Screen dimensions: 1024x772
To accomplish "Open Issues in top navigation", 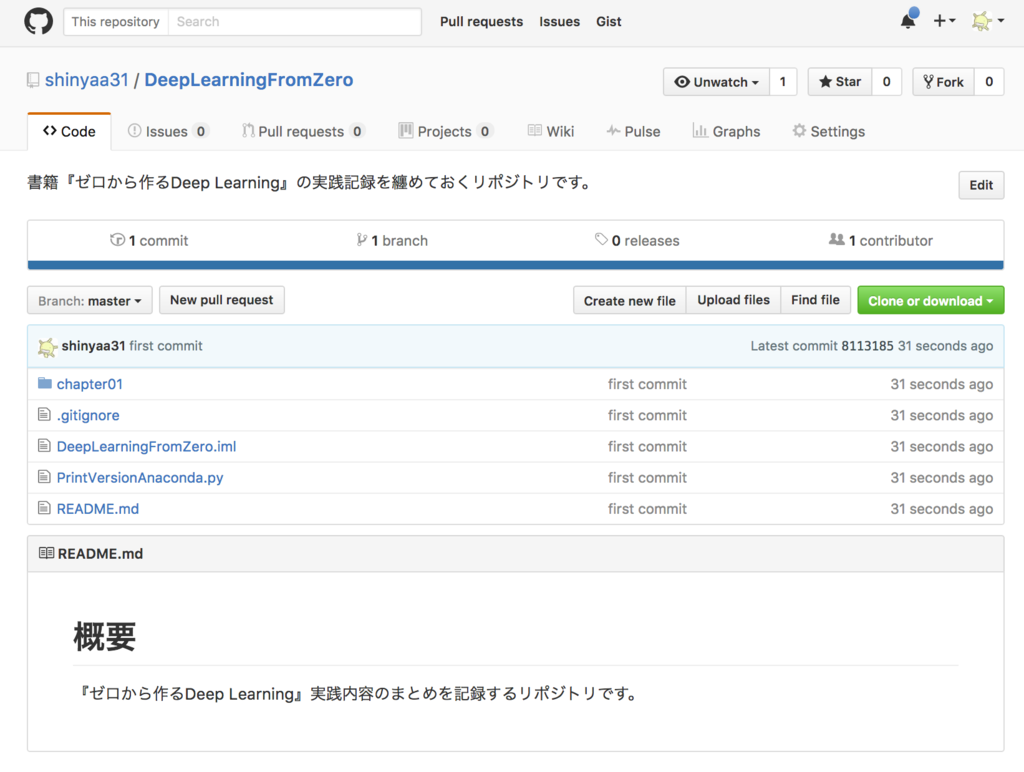I will (x=560, y=22).
